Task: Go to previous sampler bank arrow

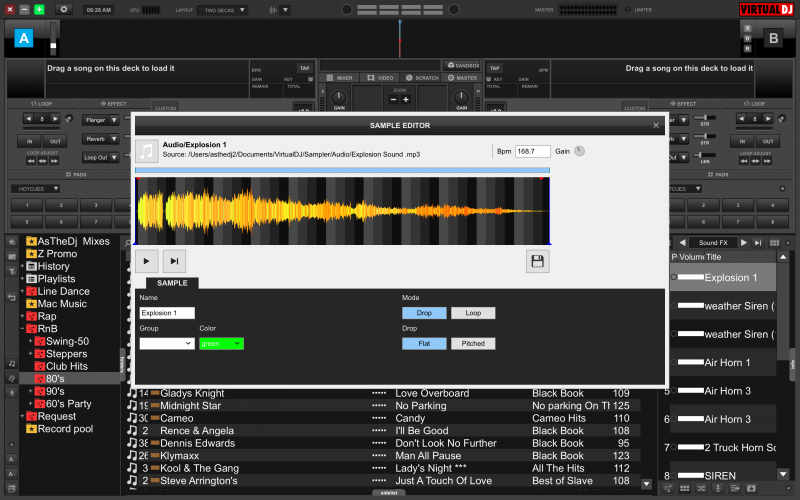Action: [x=682, y=243]
